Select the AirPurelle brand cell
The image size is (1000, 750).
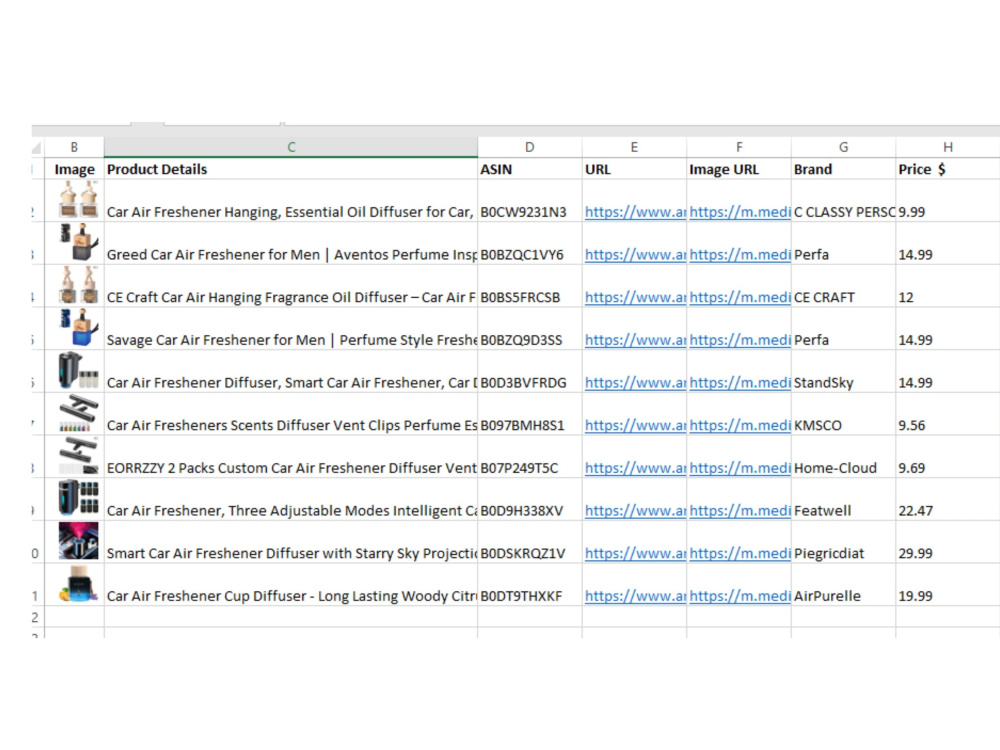(843, 585)
